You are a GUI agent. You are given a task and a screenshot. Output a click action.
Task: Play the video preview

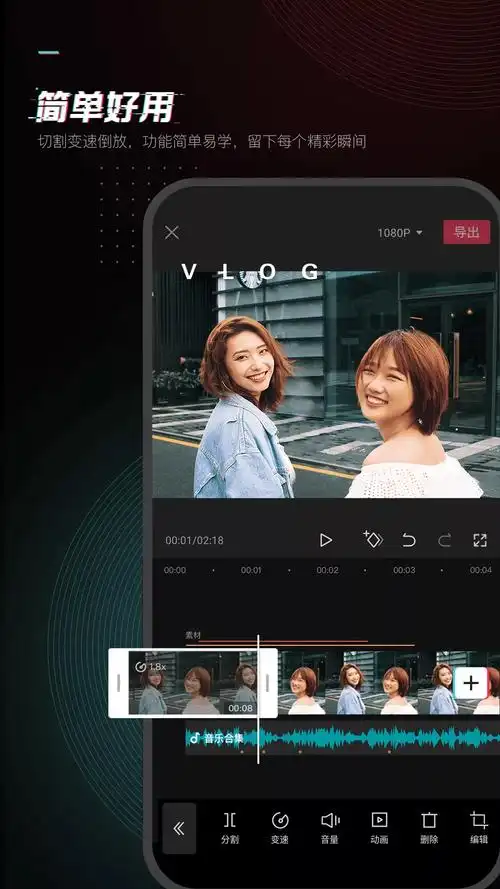(325, 540)
